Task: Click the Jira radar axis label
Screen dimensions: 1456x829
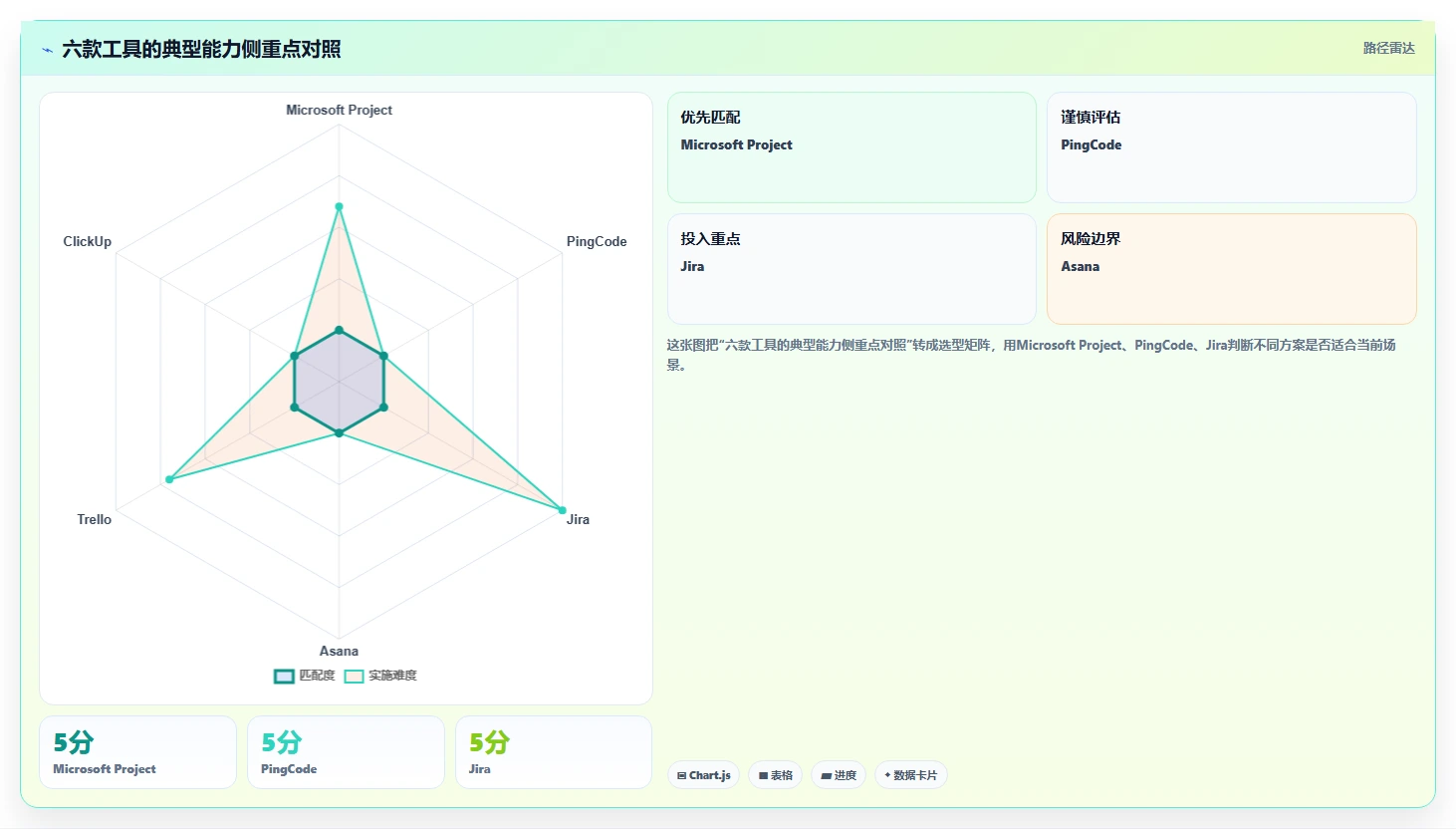Action: click(x=578, y=519)
